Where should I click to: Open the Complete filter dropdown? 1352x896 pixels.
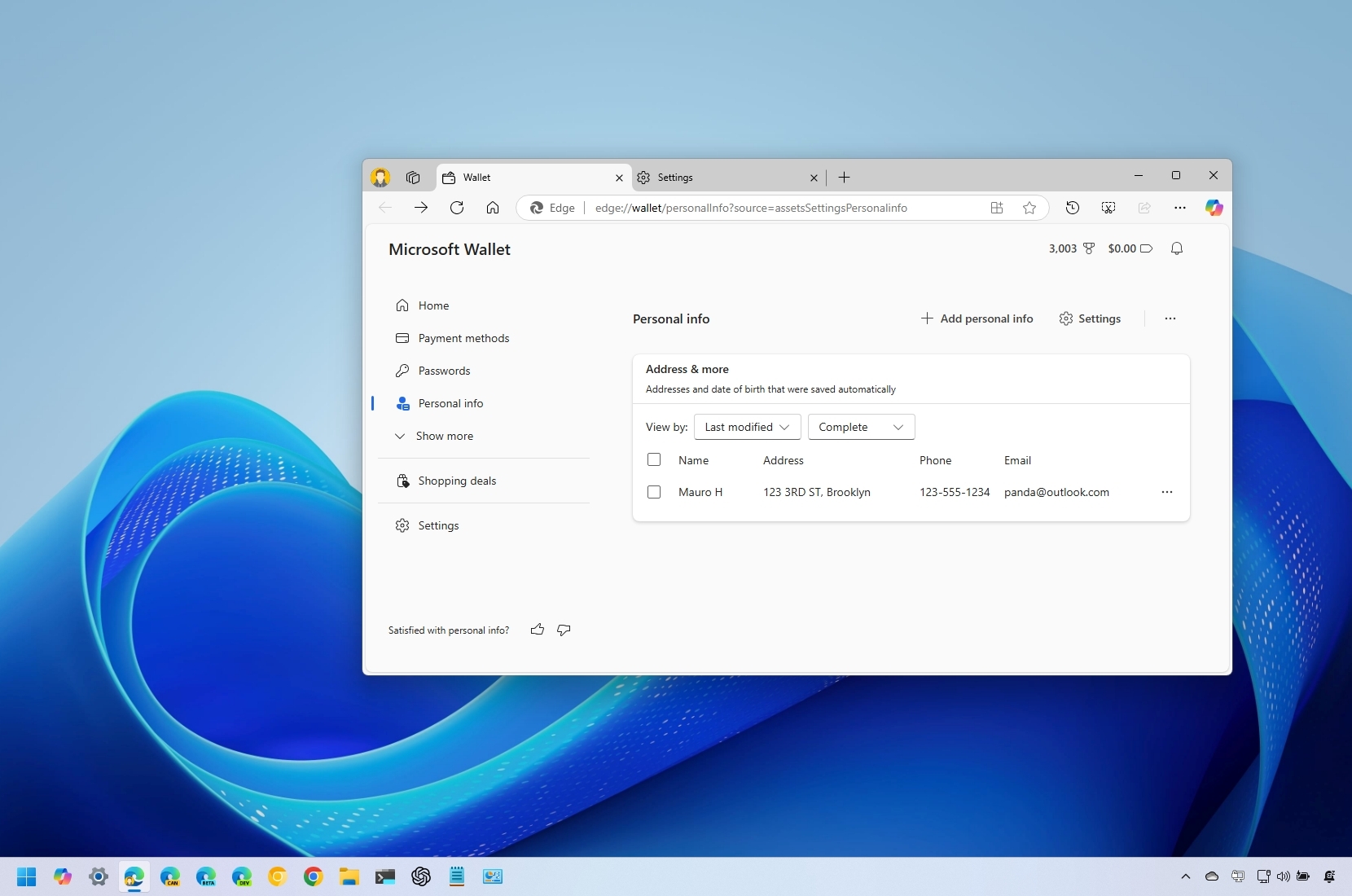point(861,427)
